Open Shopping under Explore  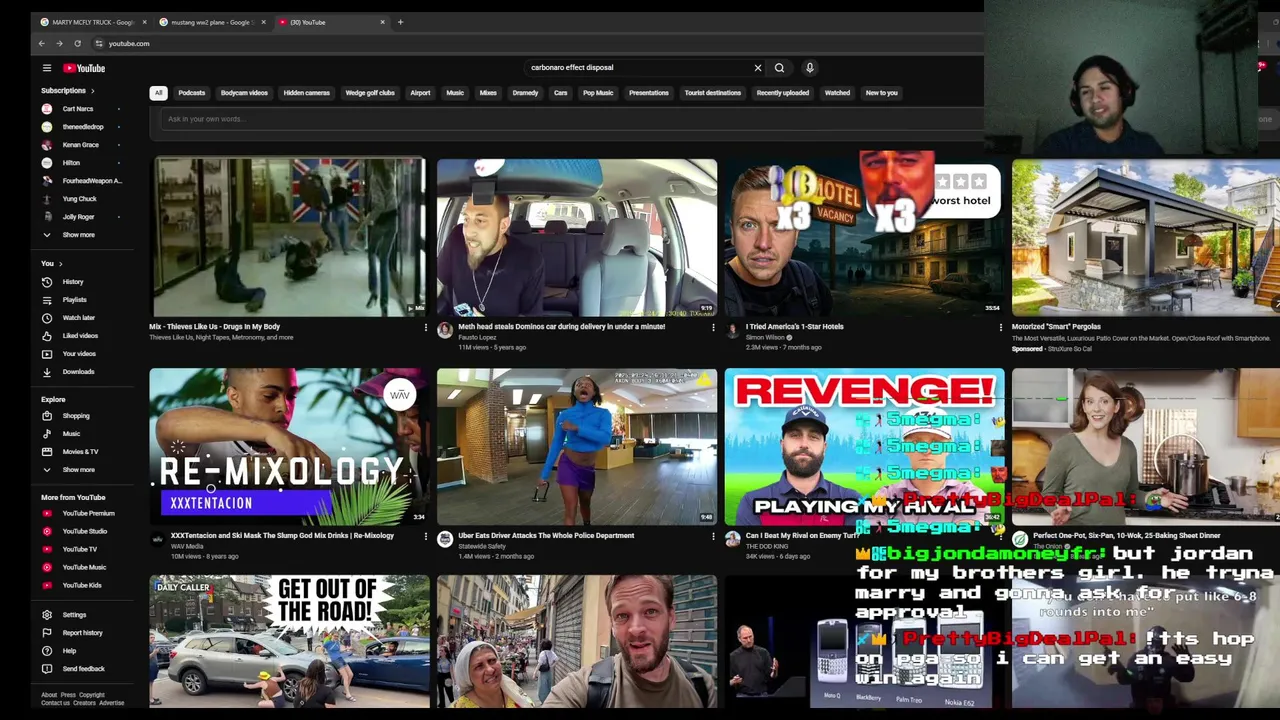(76, 416)
